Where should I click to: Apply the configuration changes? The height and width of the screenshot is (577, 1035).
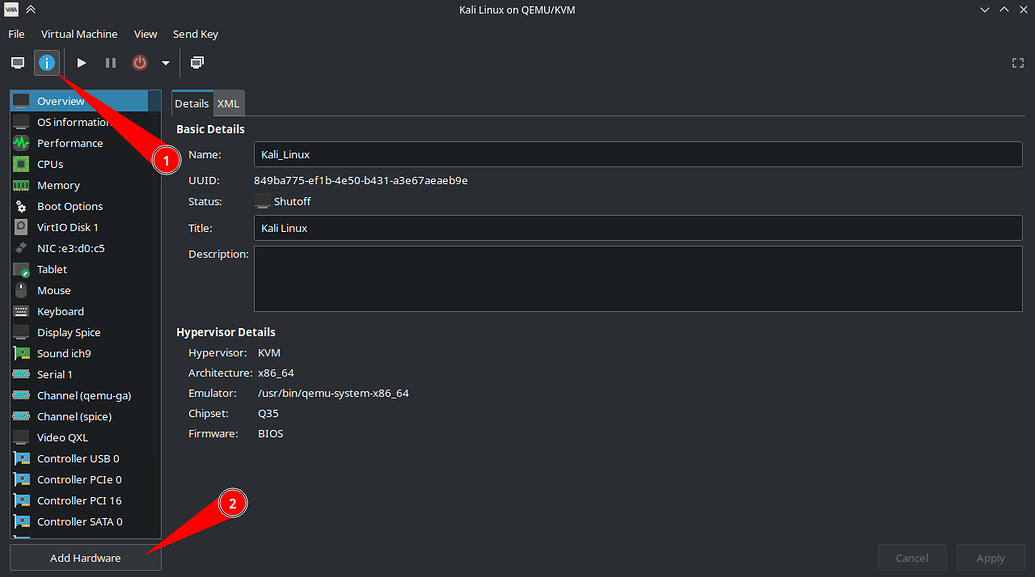990,557
